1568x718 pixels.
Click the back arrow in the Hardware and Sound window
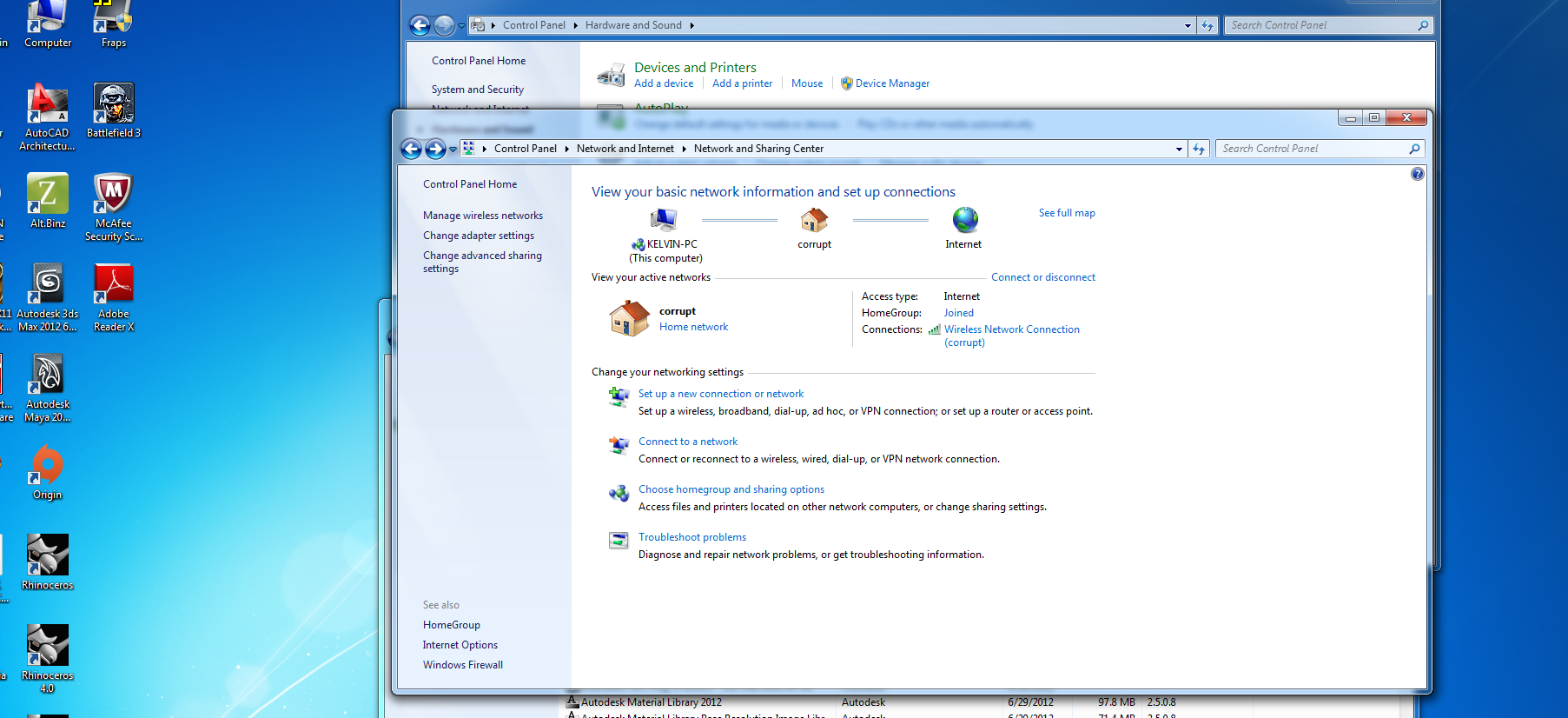(420, 25)
